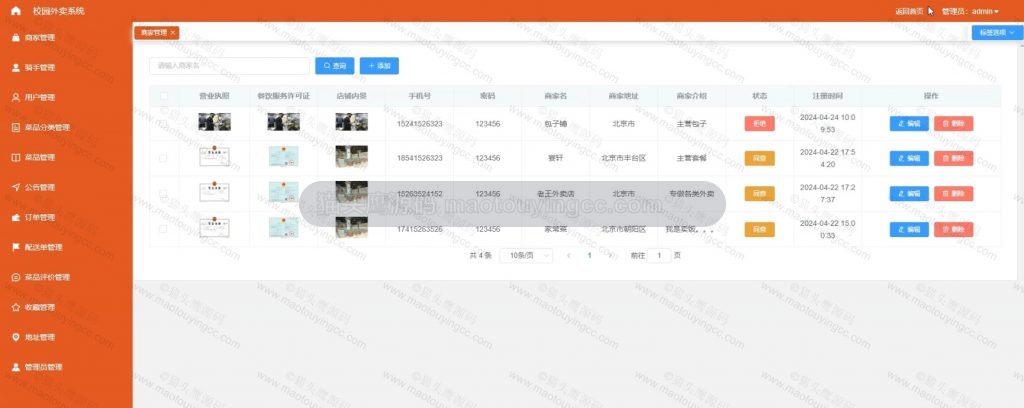Open the 管理员: admin dropdown
1024x408 pixels.
(970, 11)
